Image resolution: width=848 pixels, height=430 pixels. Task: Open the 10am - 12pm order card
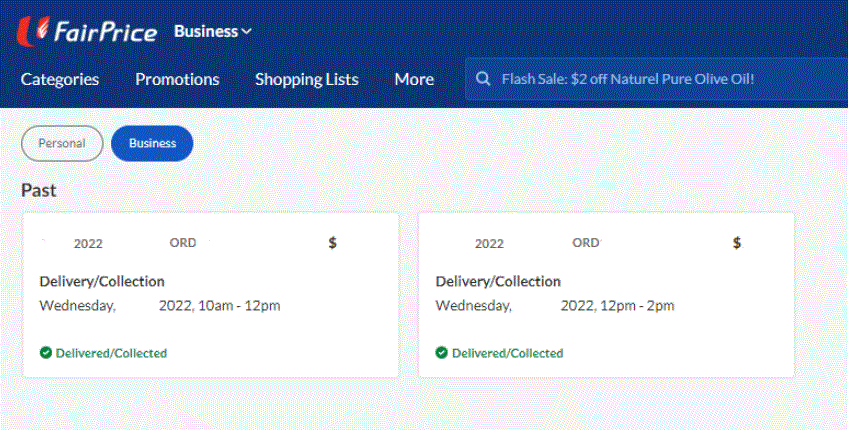[210, 305]
